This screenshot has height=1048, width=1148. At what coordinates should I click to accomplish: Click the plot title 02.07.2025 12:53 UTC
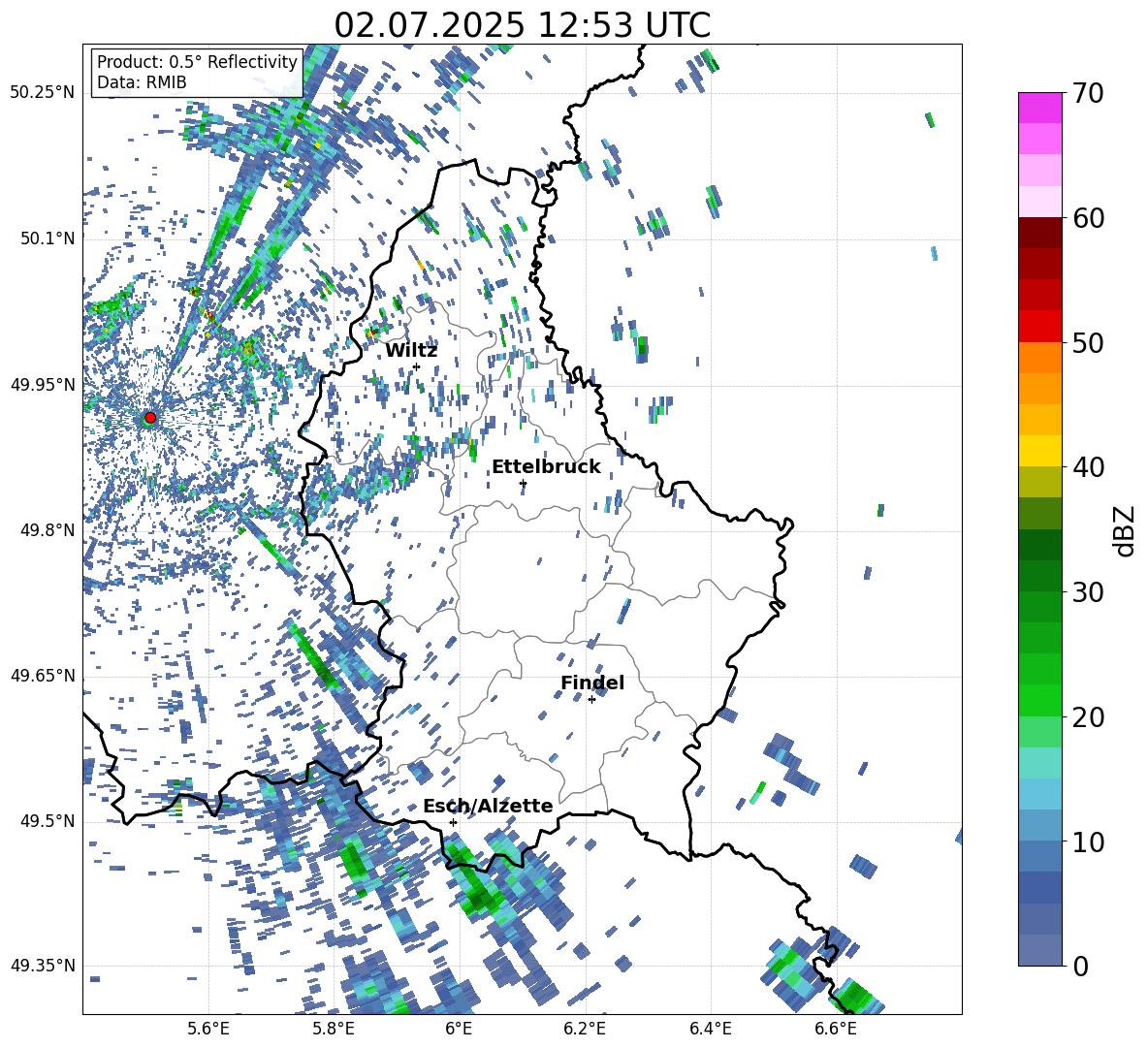522,25
